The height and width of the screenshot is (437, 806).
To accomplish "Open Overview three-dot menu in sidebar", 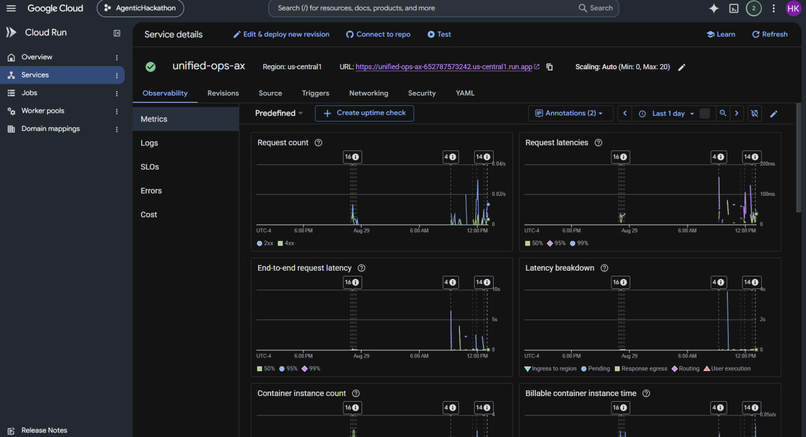I will 117,58.
